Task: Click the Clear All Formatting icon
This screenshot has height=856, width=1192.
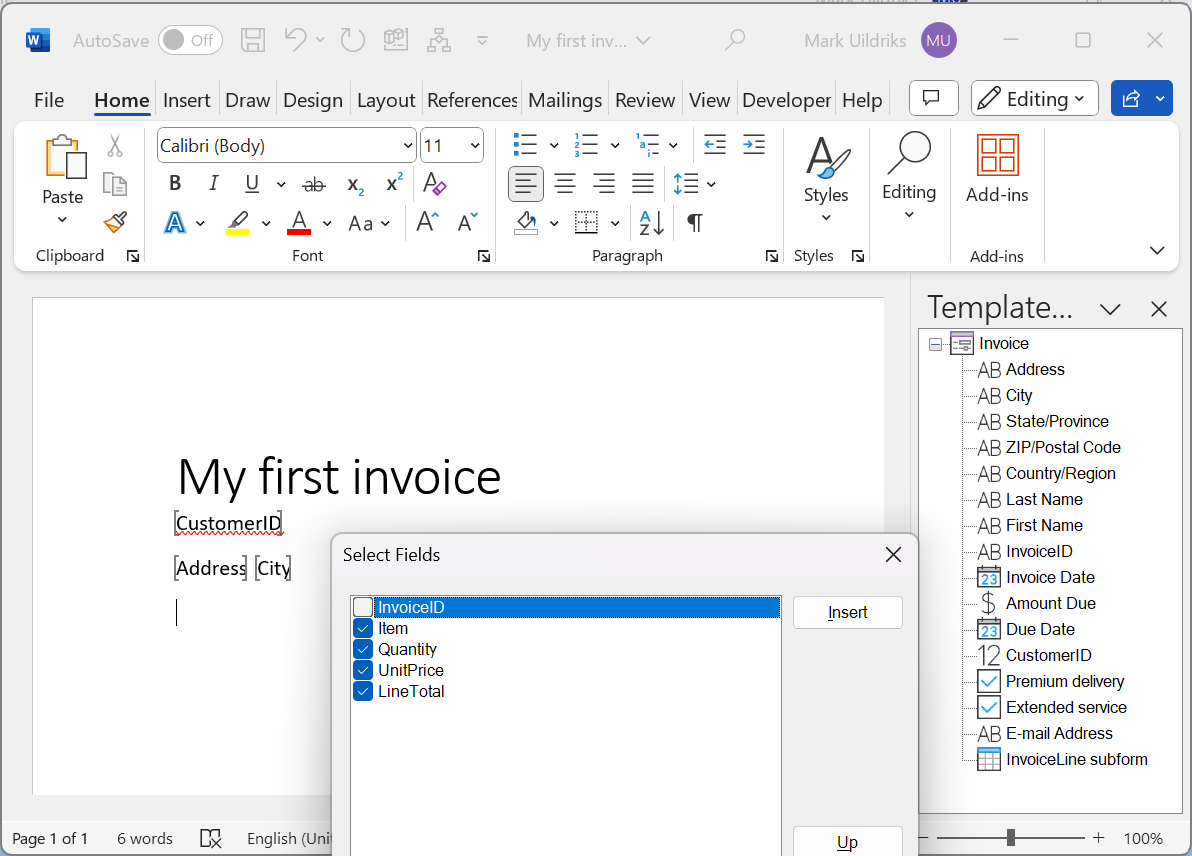Action: 434,184
